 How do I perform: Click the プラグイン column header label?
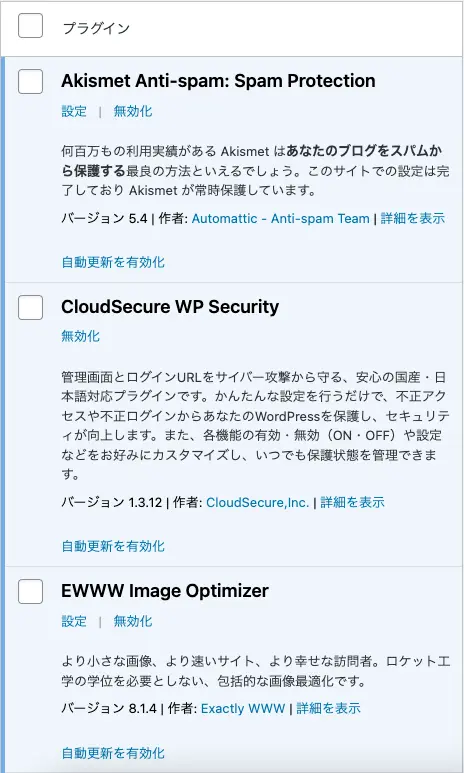(96, 28)
